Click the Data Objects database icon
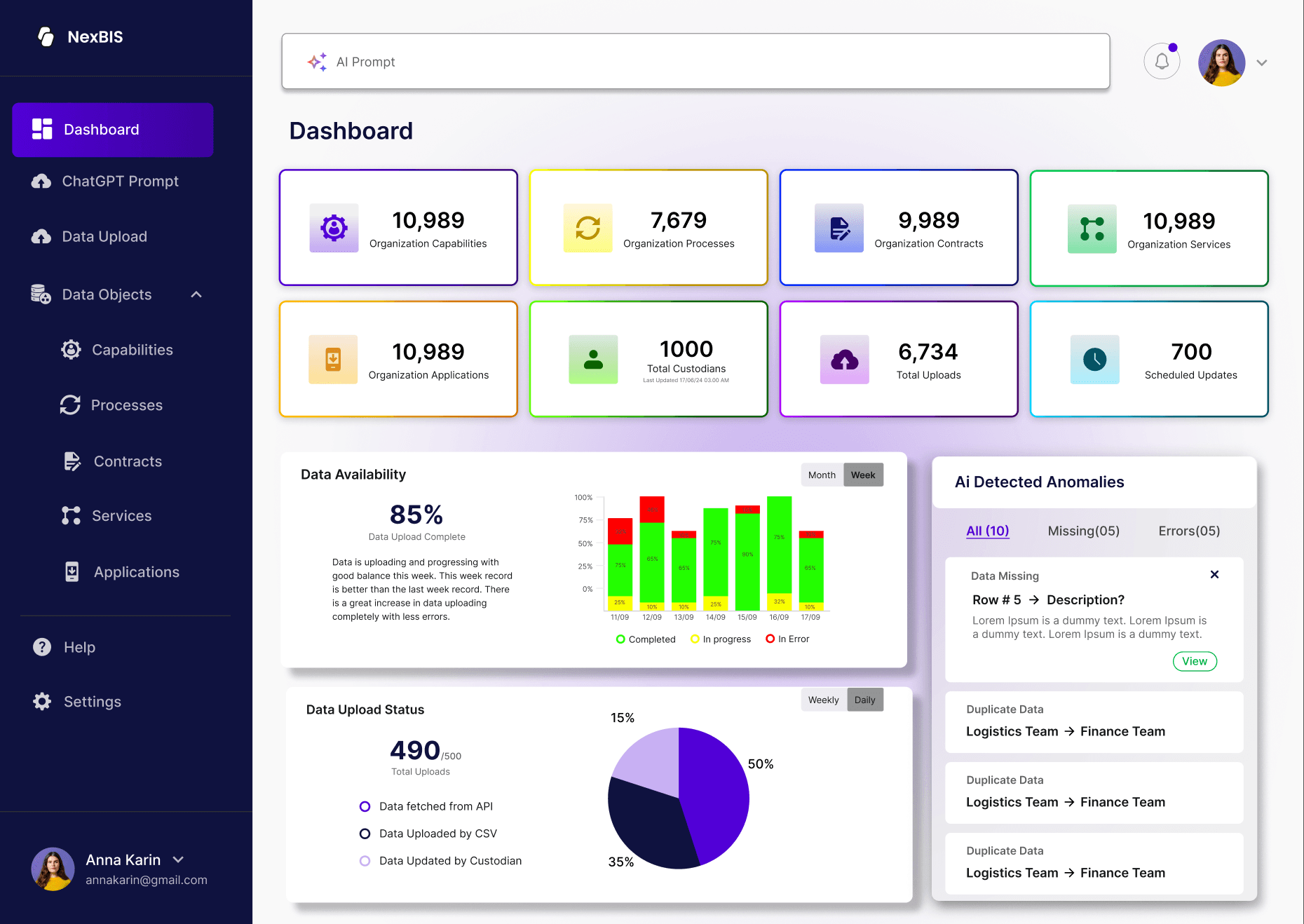 pos(41,294)
